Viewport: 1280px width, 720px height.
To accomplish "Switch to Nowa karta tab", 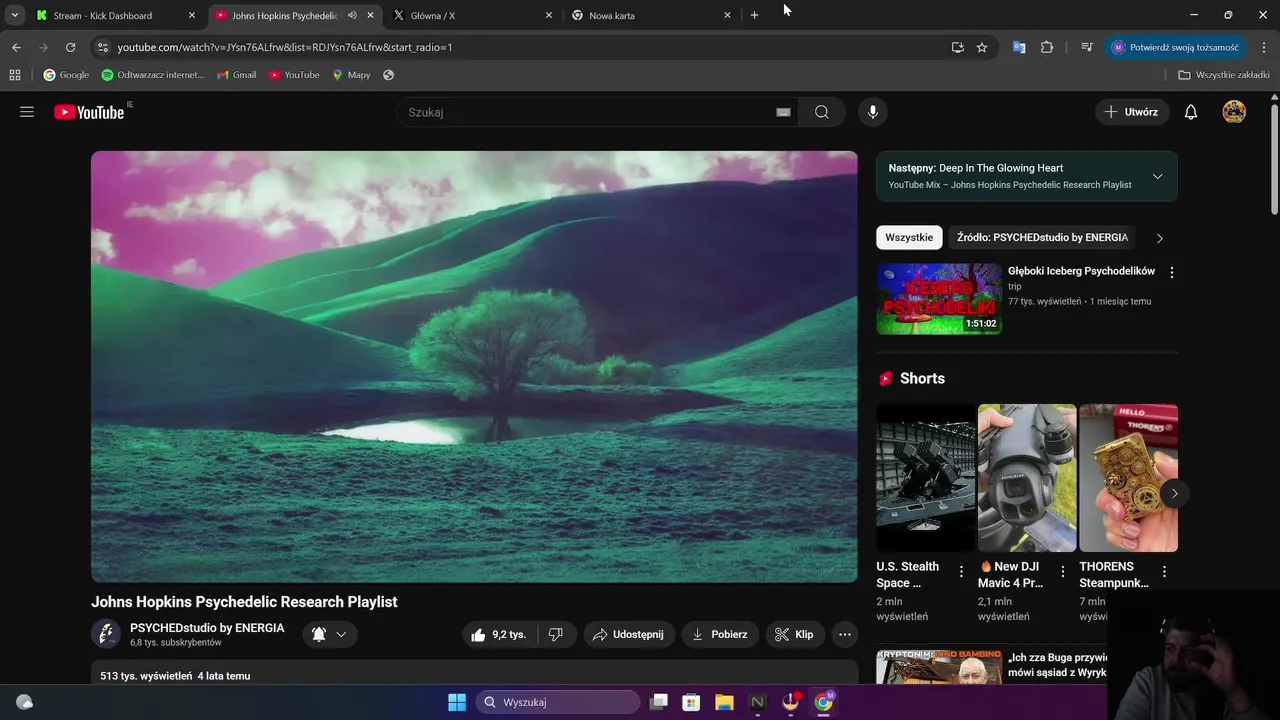I will (651, 15).
